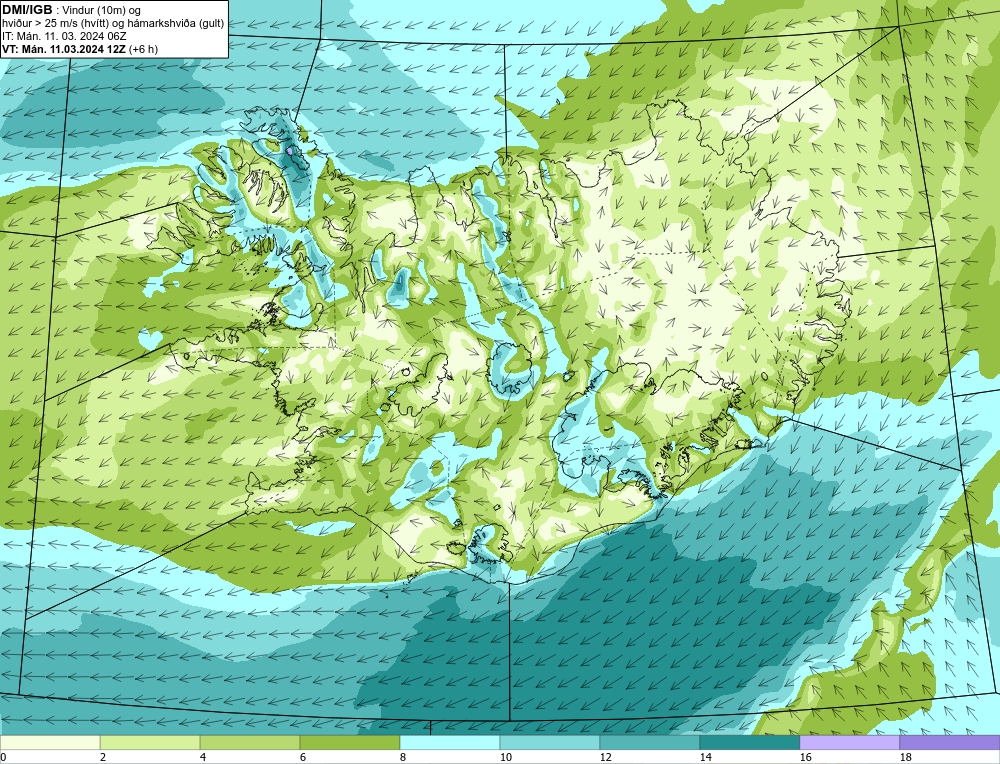
Task: Click the small purple wind maximum in Westfjords
Action: pos(290,151)
